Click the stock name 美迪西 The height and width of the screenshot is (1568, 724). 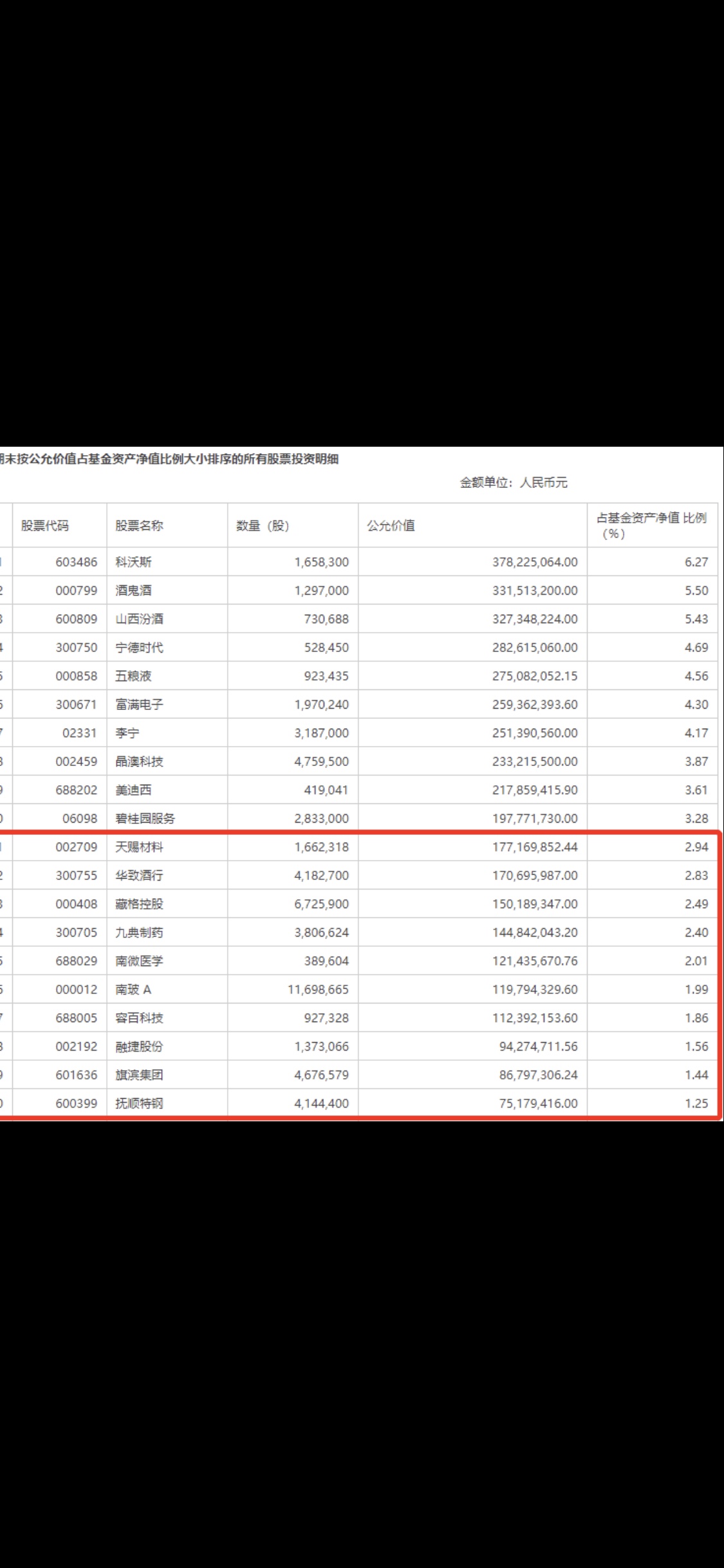[x=133, y=790]
